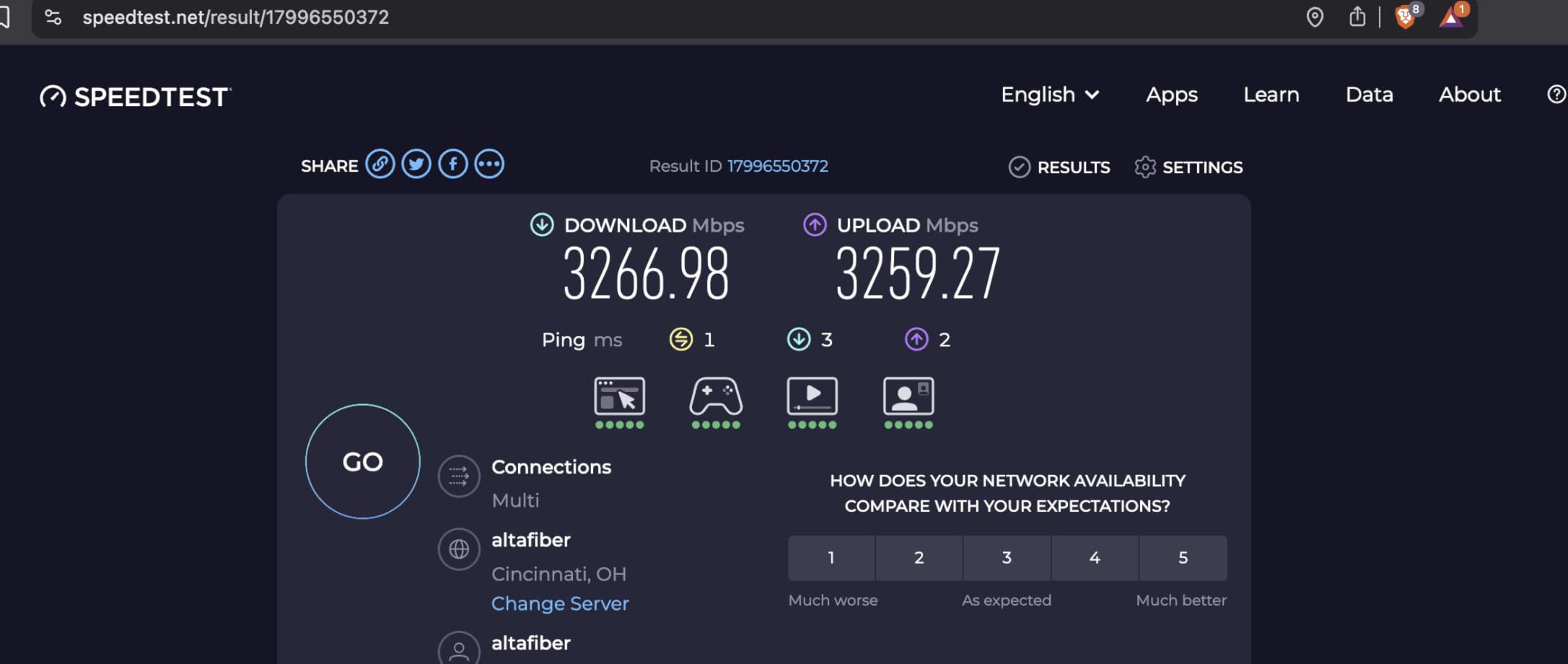Click the browser share page icon
Viewport: 1568px width, 664px height.
pyautogui.click(x=1357, y=16)
